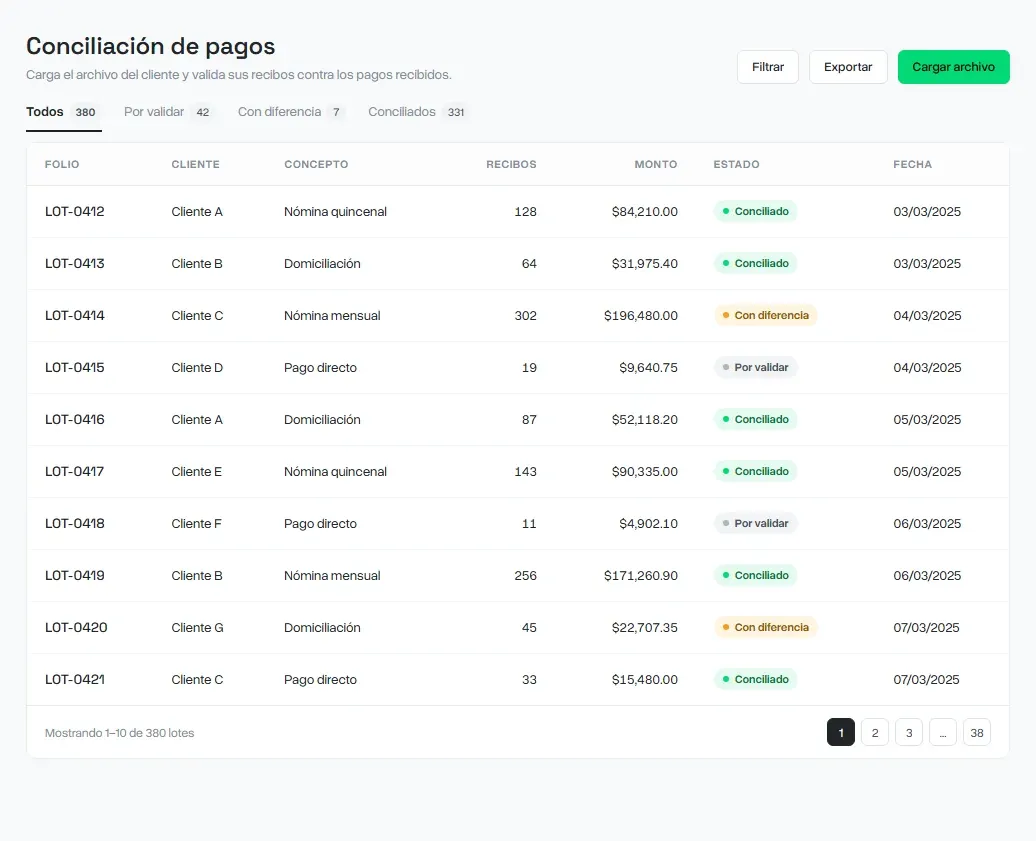Click the amount $9,640.75

648,367
